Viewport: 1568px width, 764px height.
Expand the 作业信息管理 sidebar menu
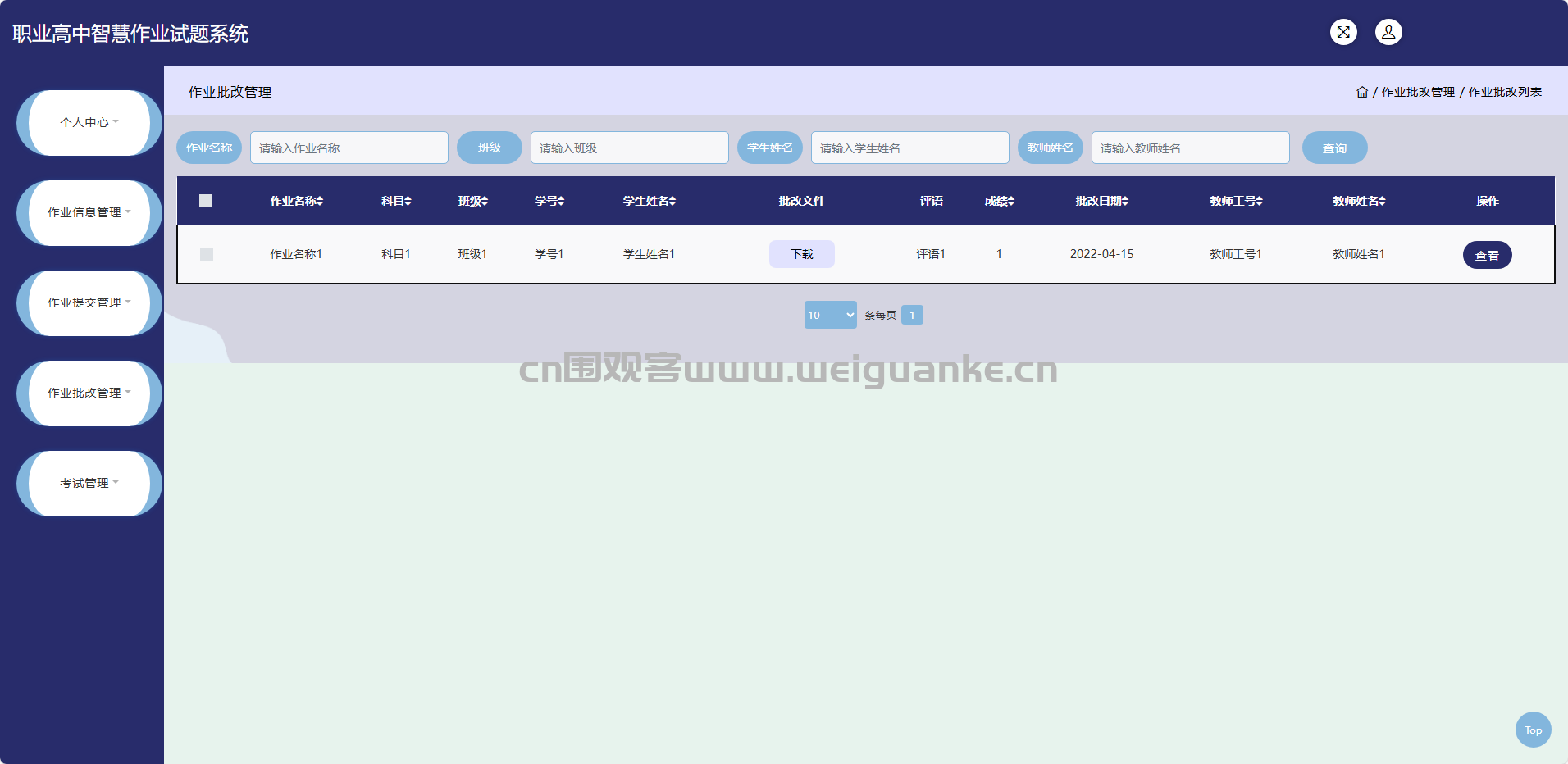click(89, 213)
